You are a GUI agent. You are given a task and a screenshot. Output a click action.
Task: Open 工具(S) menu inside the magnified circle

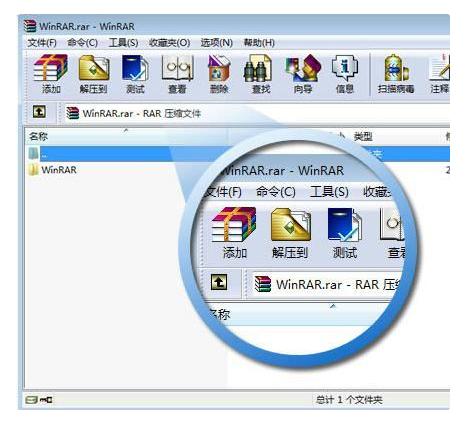pyautogui.click(x=329, y=192)
